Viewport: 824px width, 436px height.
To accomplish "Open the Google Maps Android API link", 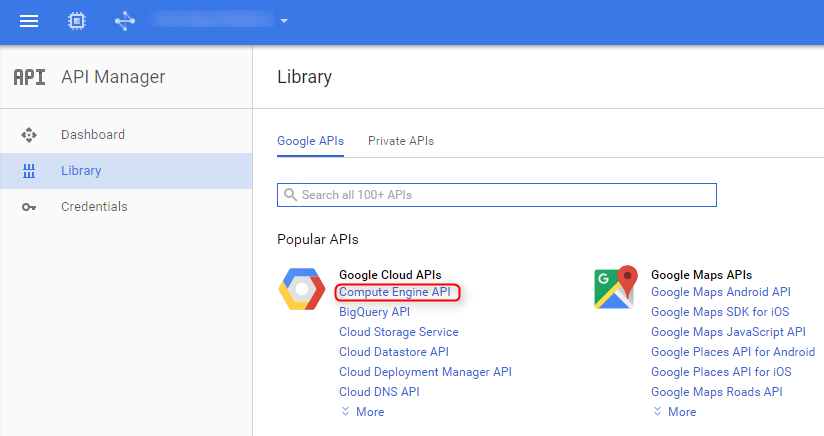I will tap(720, 292).
